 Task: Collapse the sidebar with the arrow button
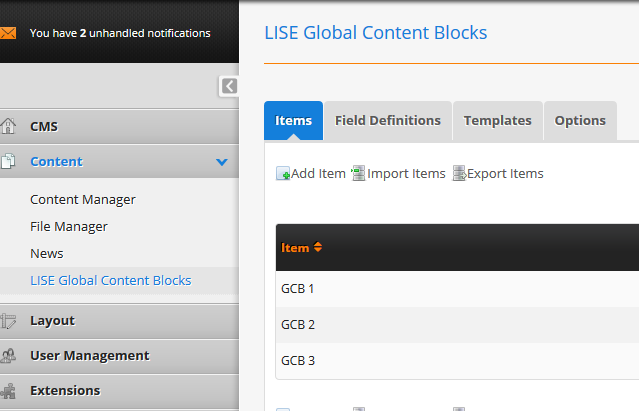click(229, 86)
